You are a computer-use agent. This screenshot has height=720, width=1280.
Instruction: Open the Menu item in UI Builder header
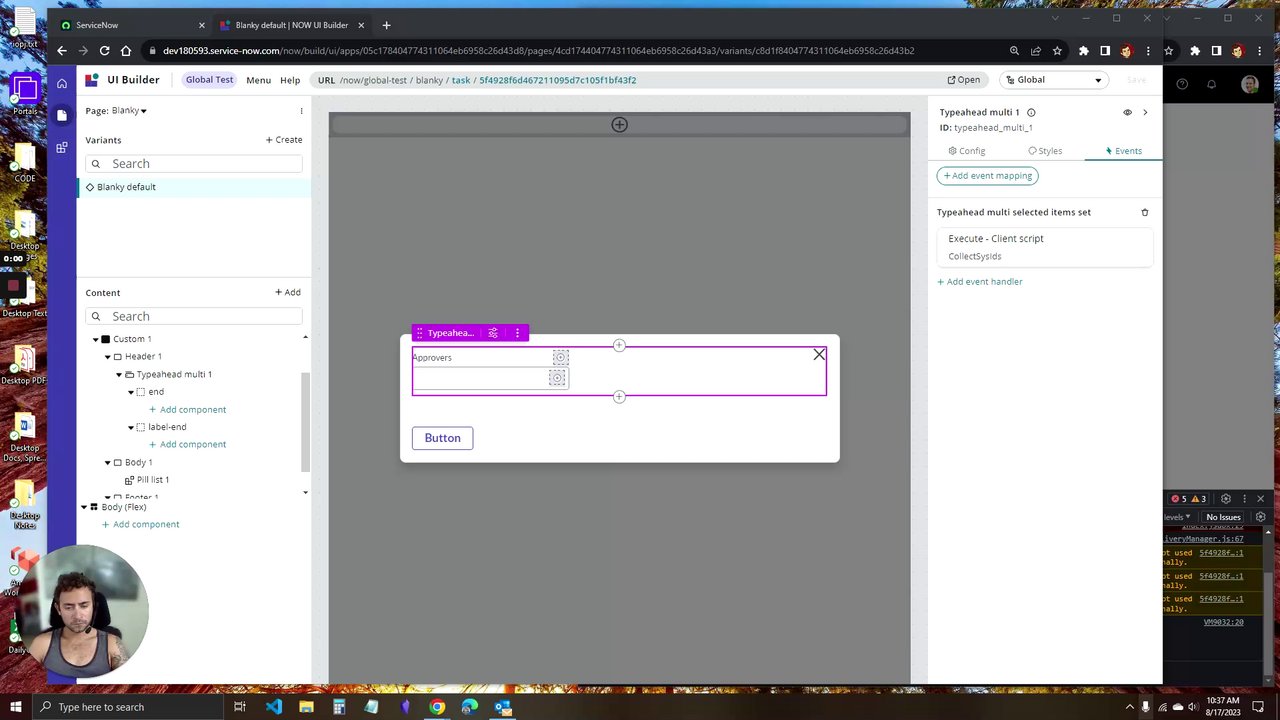tap(258, 80)
